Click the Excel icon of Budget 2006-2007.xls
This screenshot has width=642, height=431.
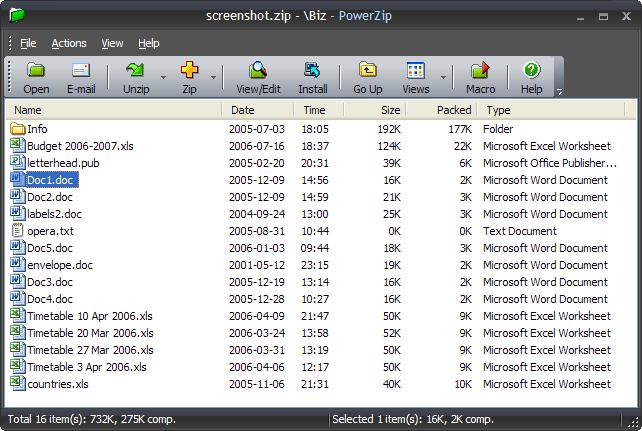pyautogui.click(x=18, y=146)
